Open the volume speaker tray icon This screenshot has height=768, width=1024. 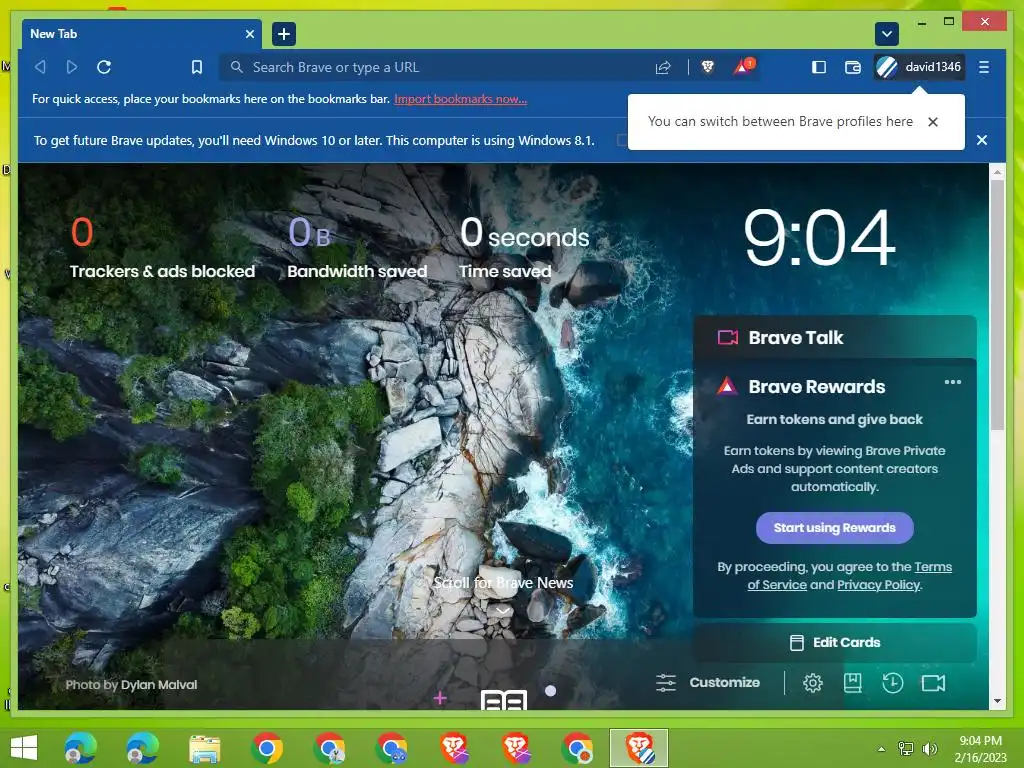929,749
